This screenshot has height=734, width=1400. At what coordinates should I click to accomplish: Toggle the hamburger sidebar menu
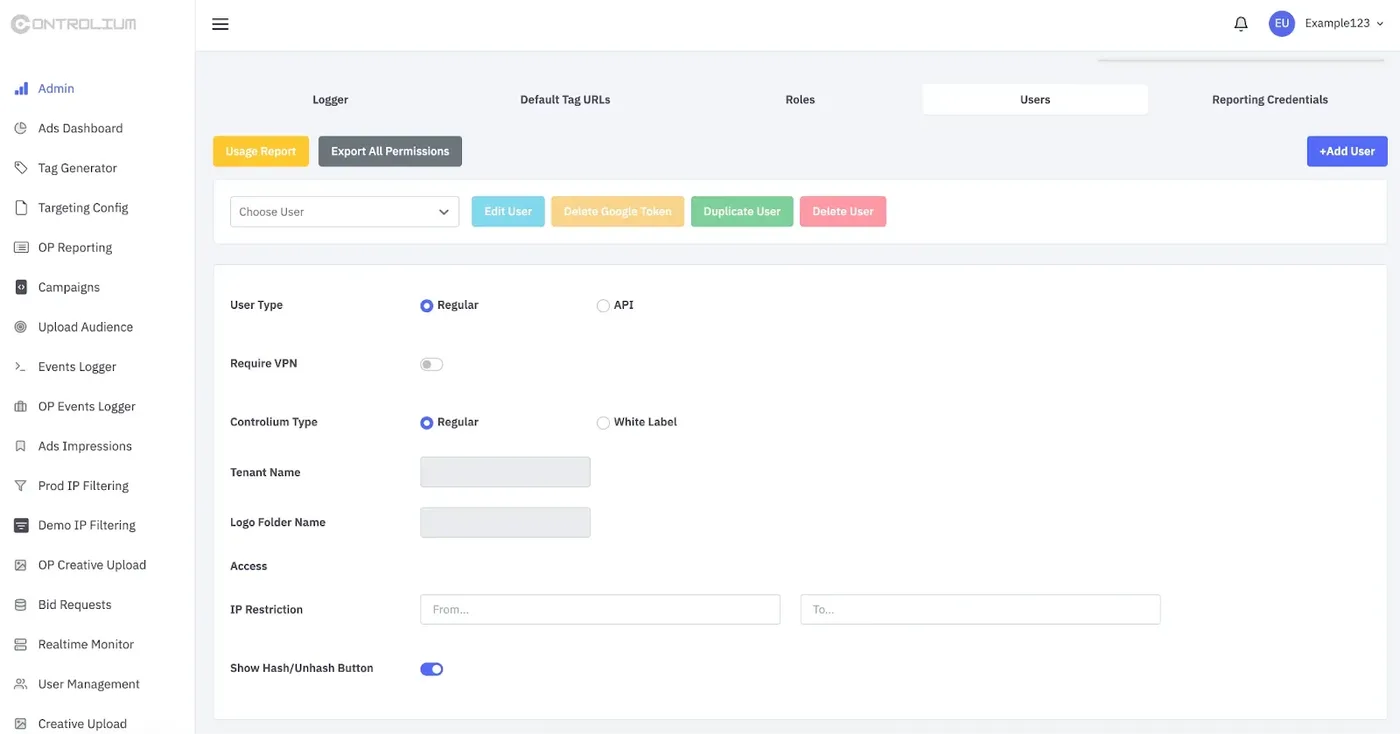coord(221,24)
